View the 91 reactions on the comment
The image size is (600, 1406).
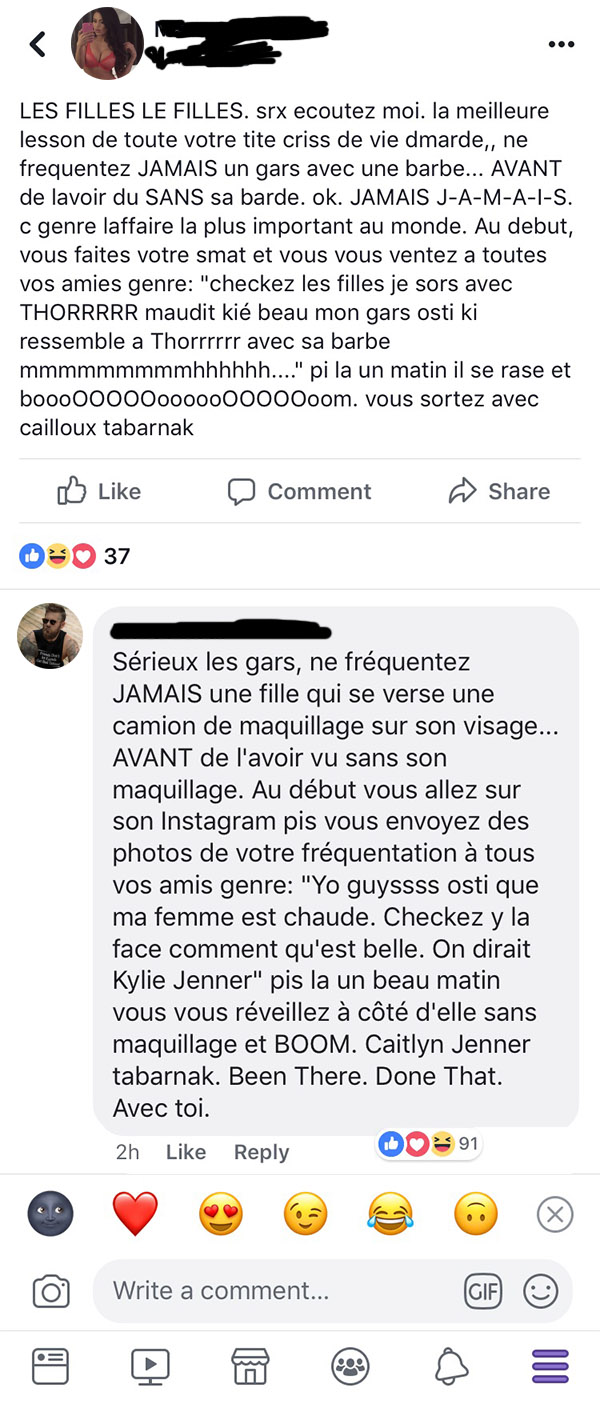[x=429, y=1144]
